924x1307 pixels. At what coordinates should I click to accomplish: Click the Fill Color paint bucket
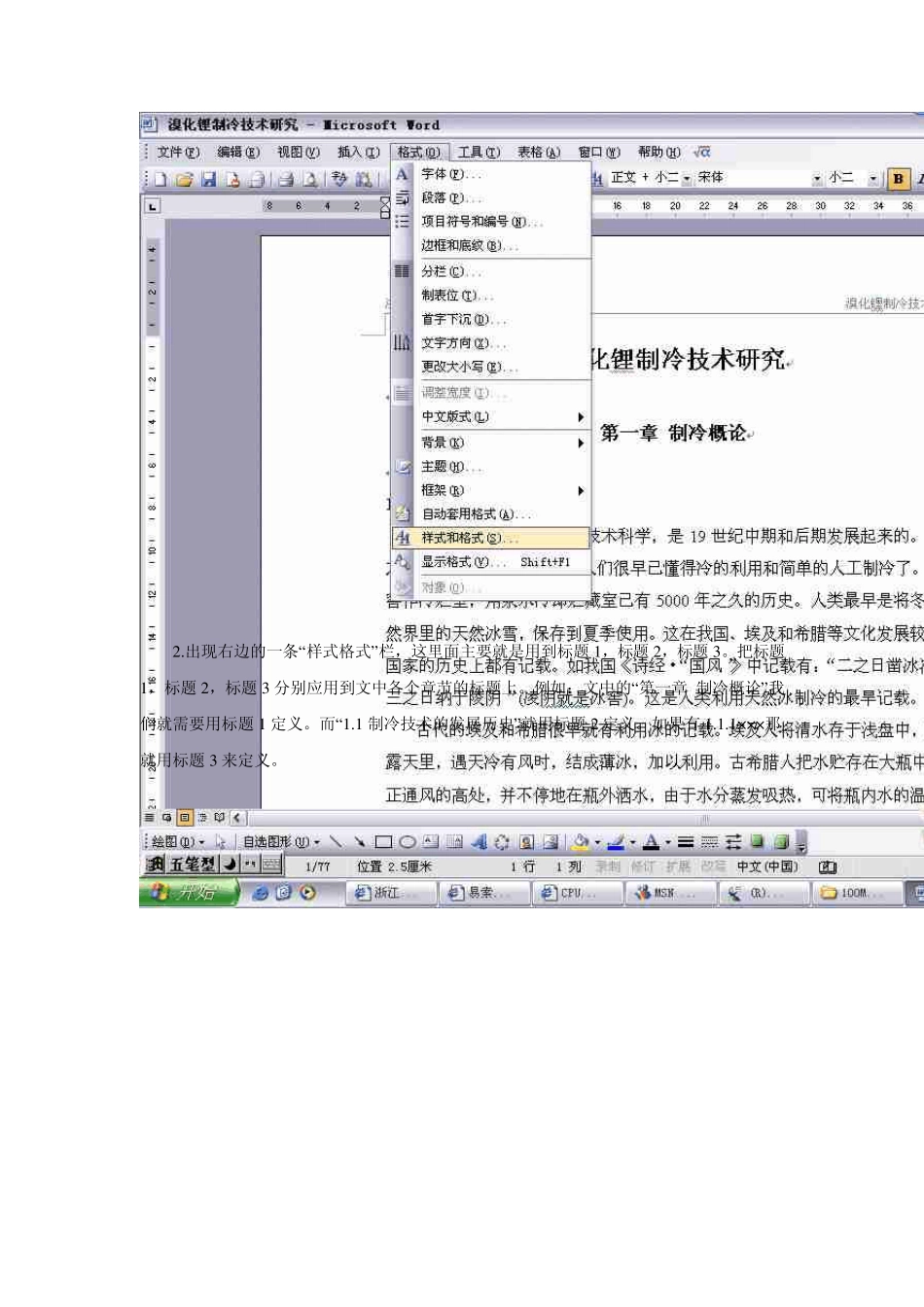[x=581, y=842]
